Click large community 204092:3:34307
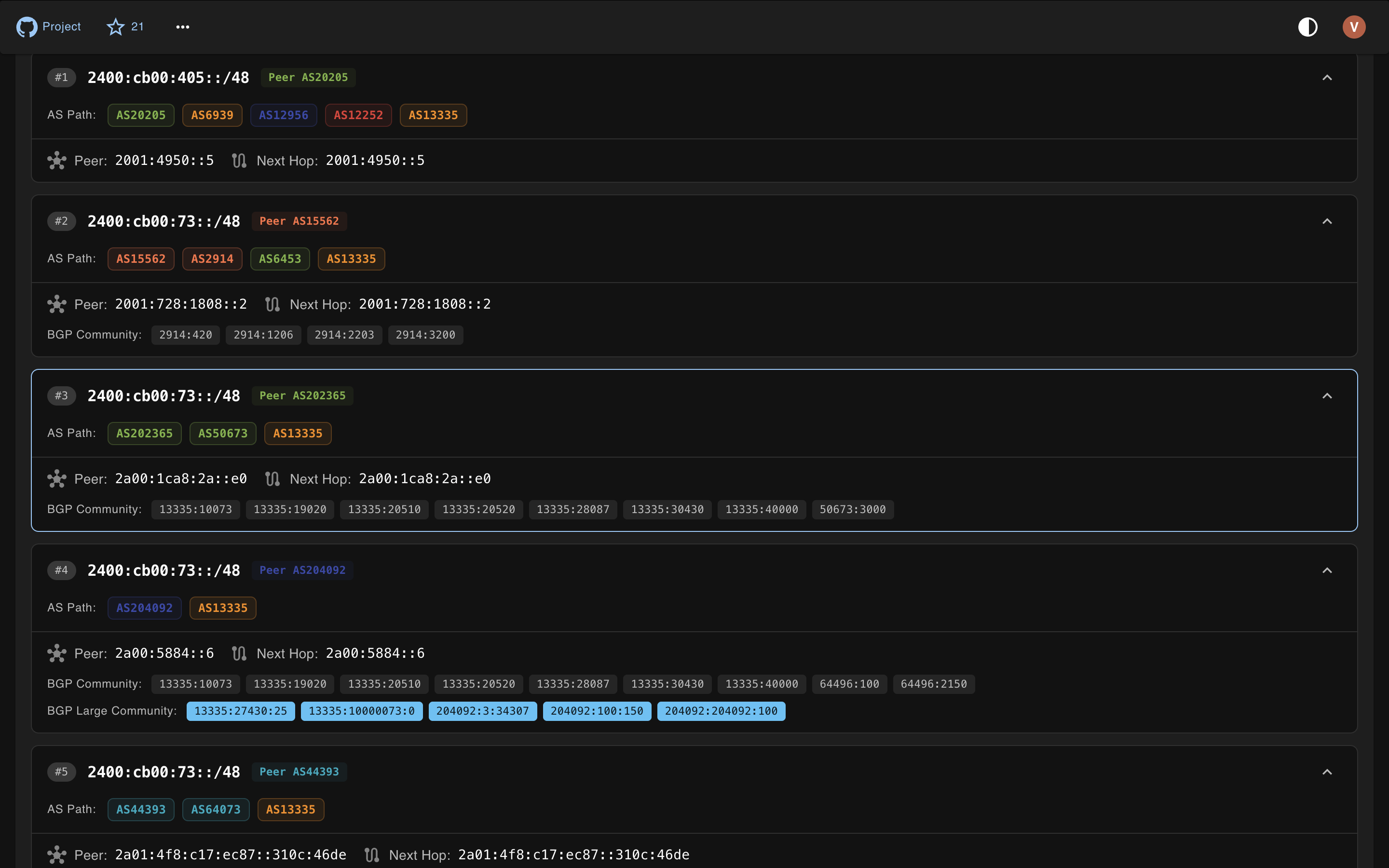 pos(483,711)
